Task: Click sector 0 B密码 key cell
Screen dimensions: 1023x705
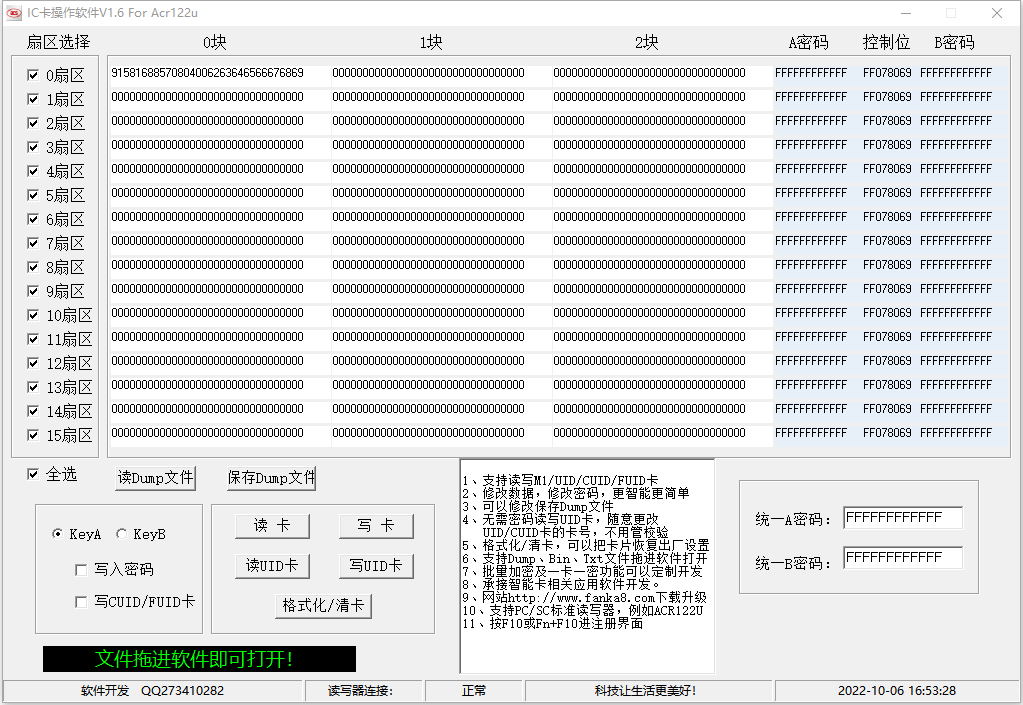Action: tap(956, 73)
